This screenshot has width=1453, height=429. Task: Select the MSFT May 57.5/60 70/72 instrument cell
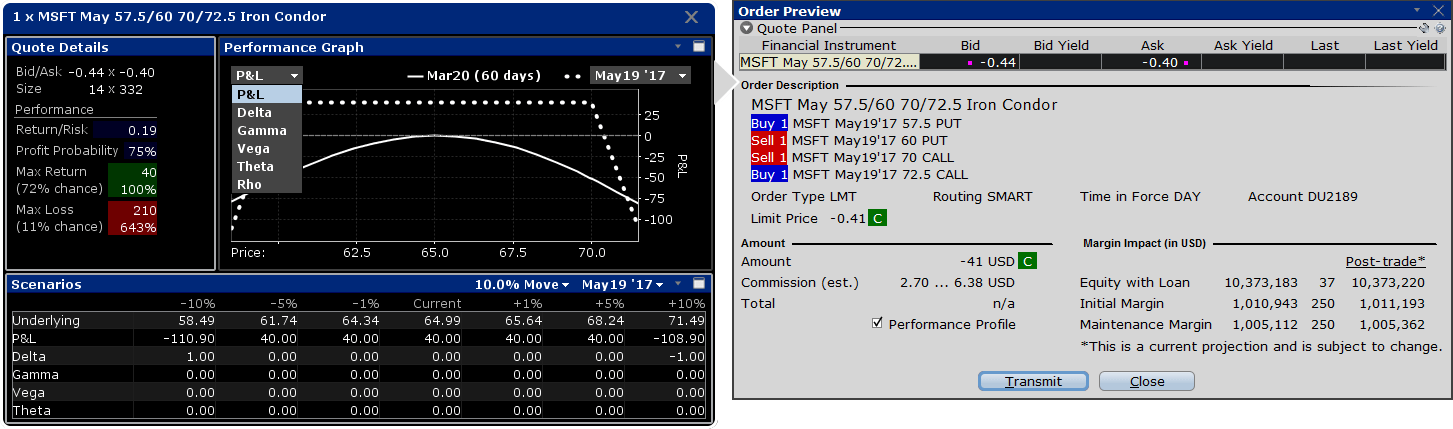[x=829, y=62]
